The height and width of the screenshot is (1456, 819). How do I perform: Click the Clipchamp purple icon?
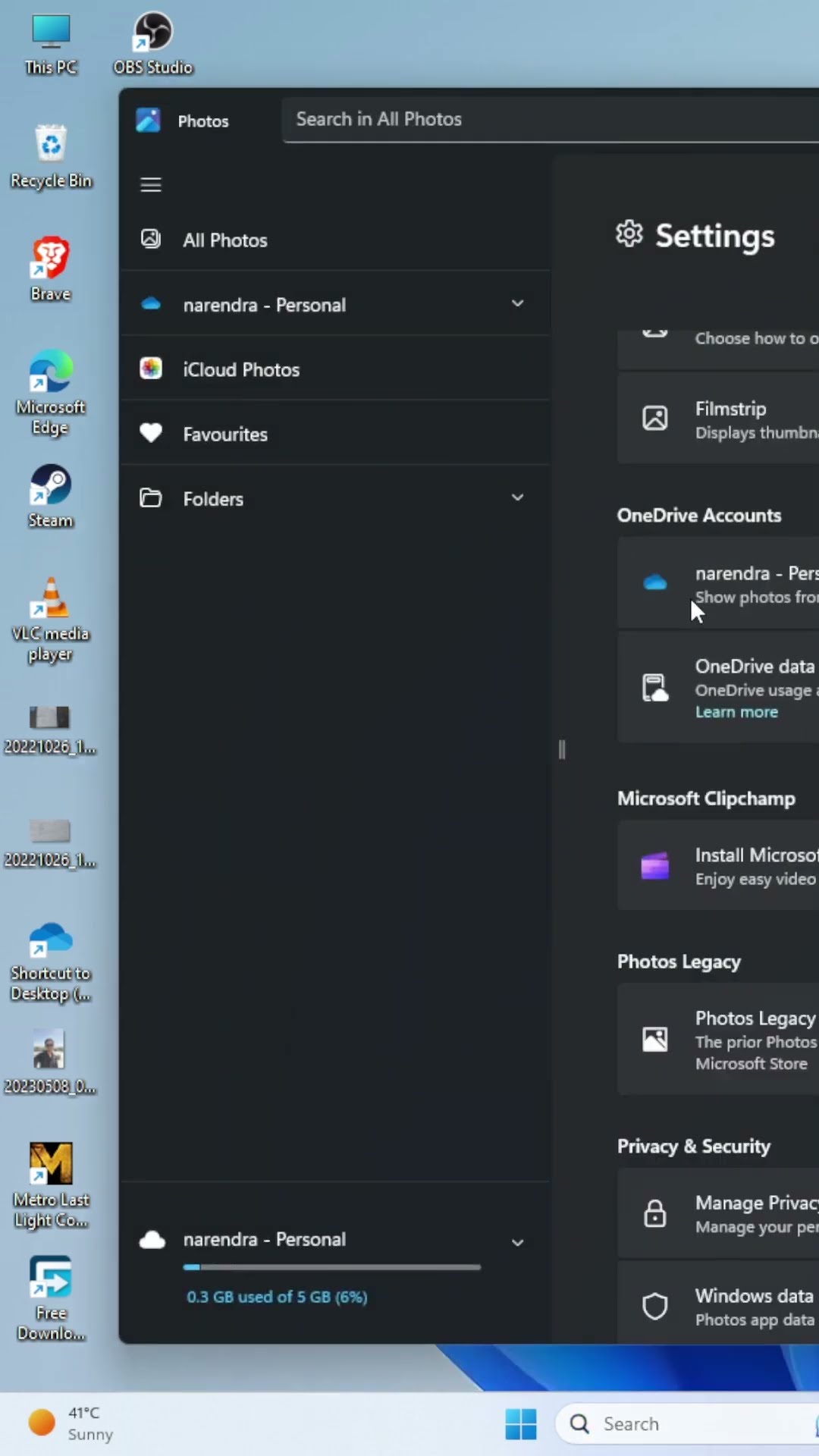tap(655, 865)
